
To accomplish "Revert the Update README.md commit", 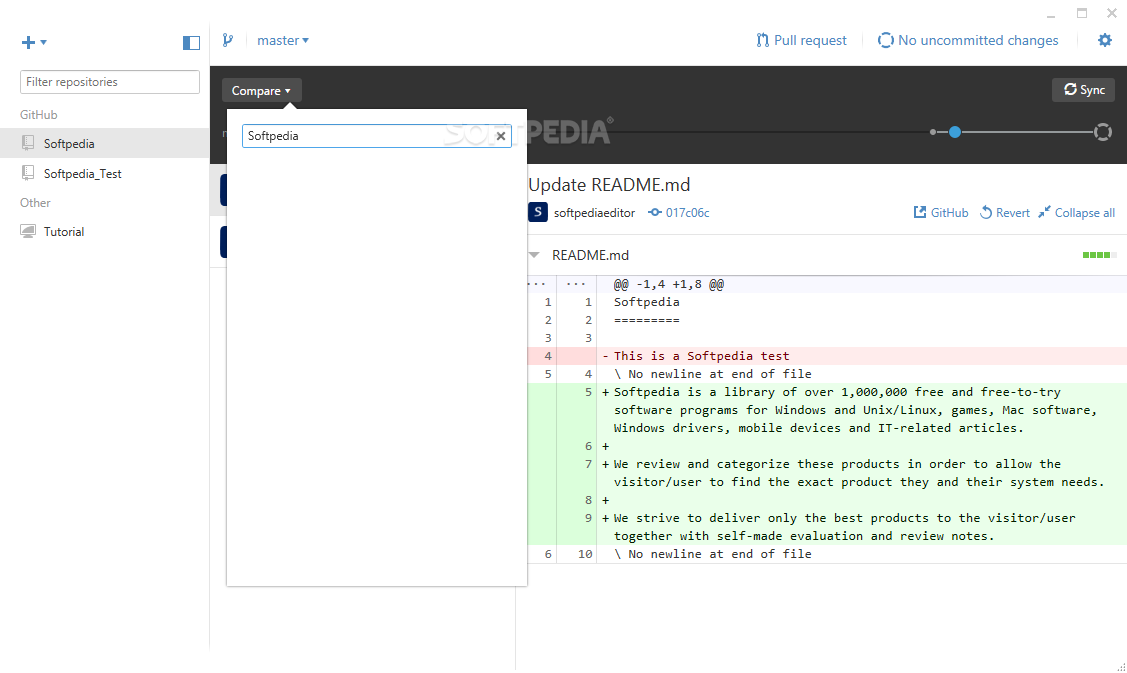I will click(1005, 213).
